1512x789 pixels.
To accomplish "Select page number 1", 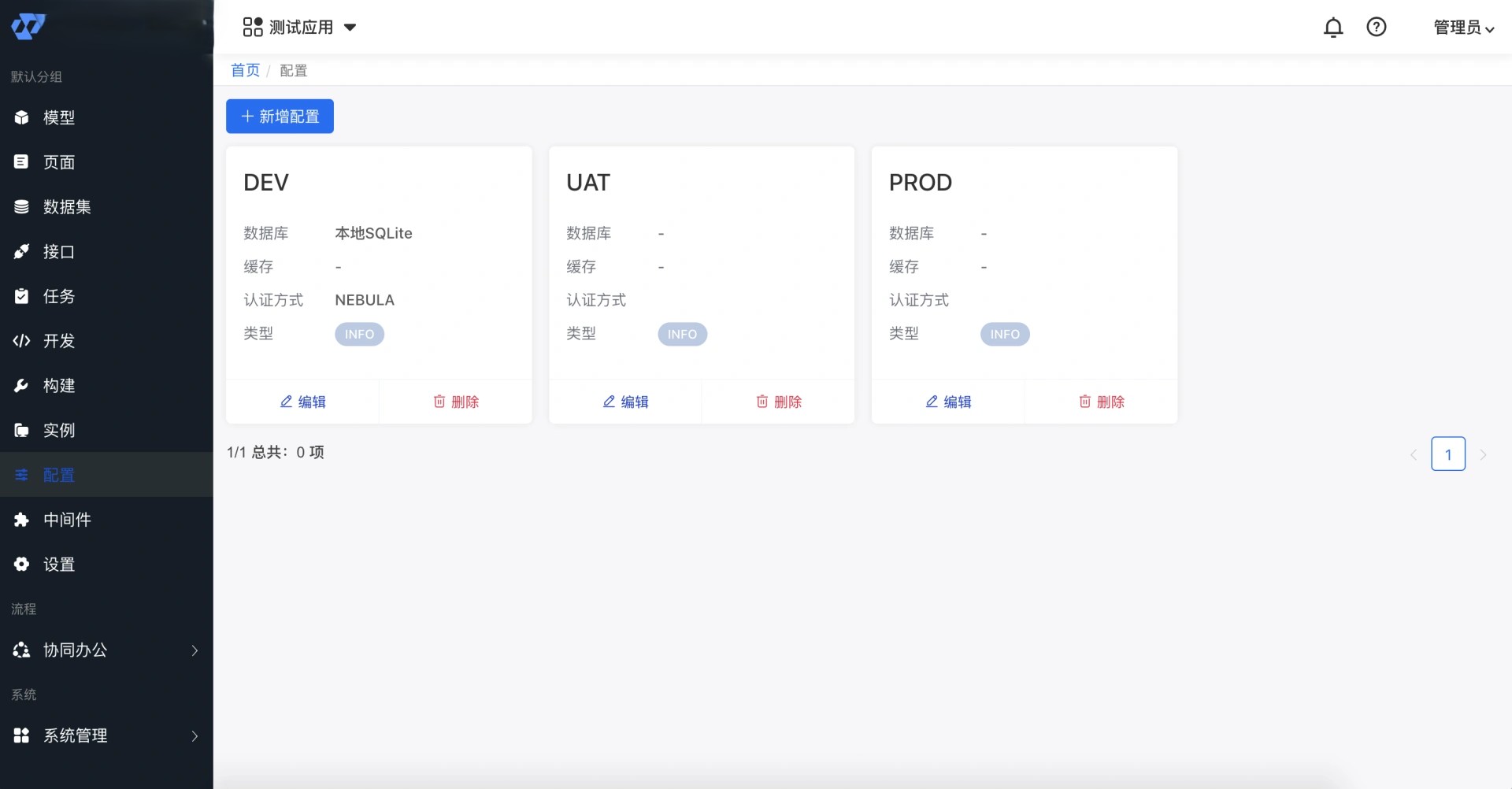I will 1448,454.
